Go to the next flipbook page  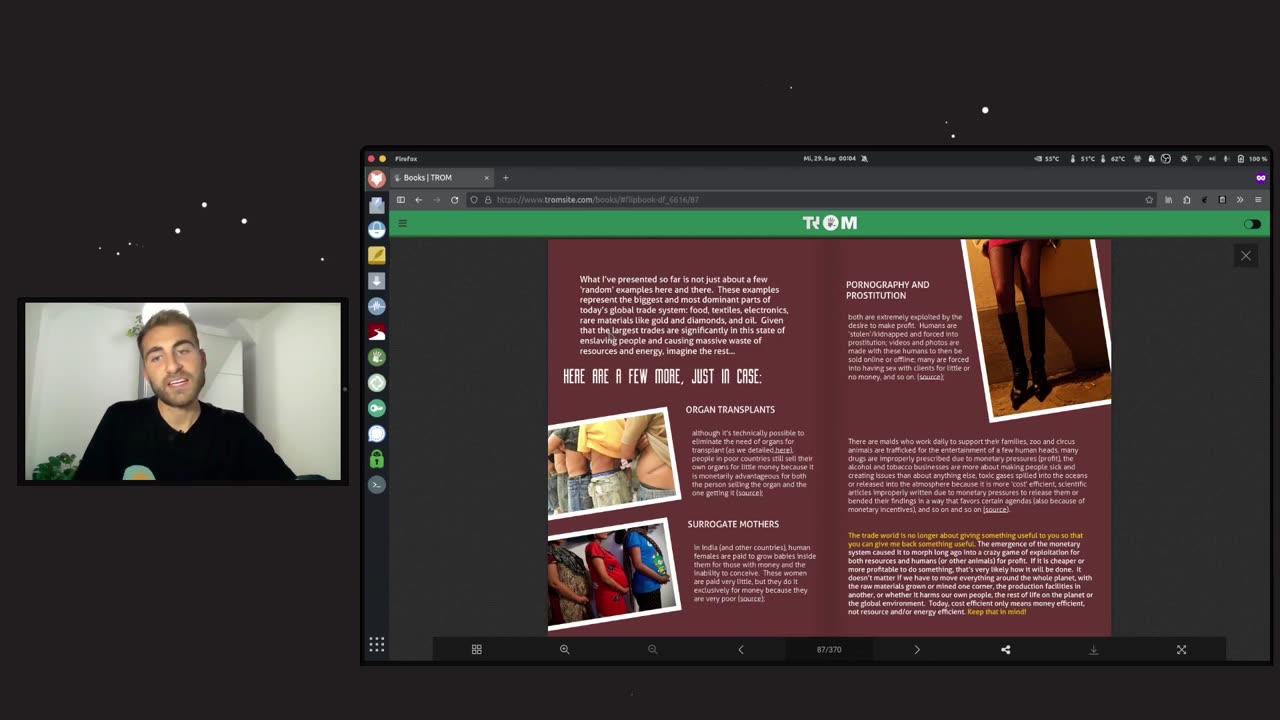pos(917,650)
